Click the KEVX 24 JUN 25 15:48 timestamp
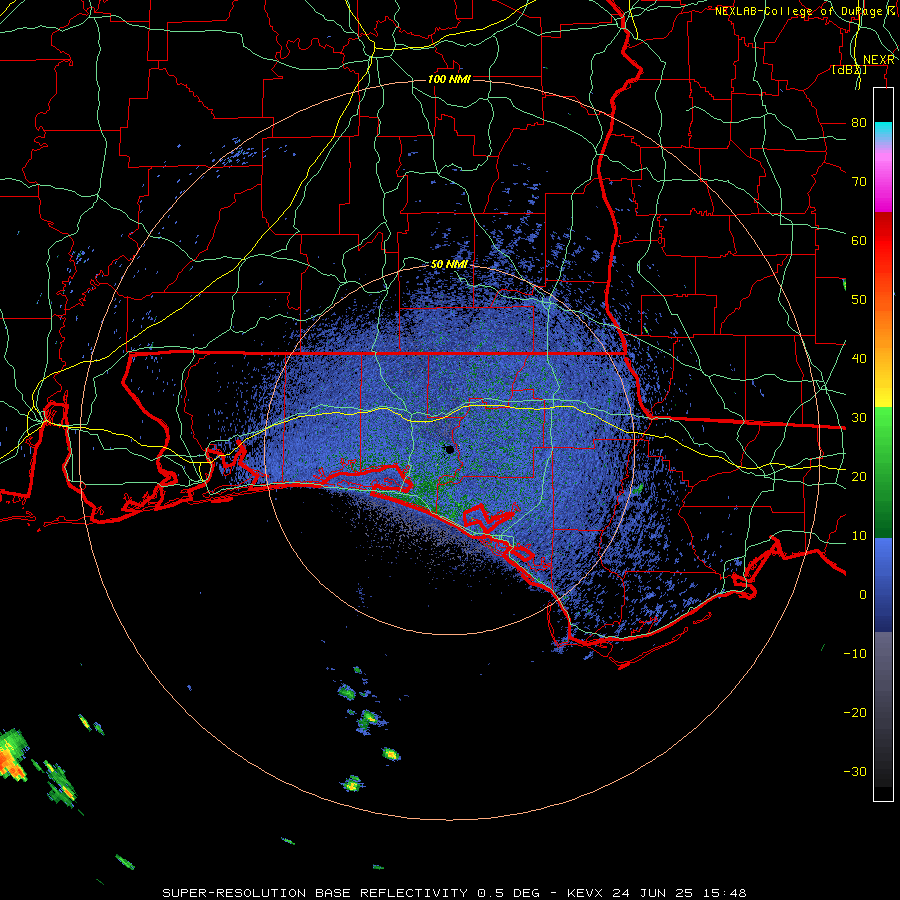This screenshot has height=900, width=900. click(x=657, y=893)
